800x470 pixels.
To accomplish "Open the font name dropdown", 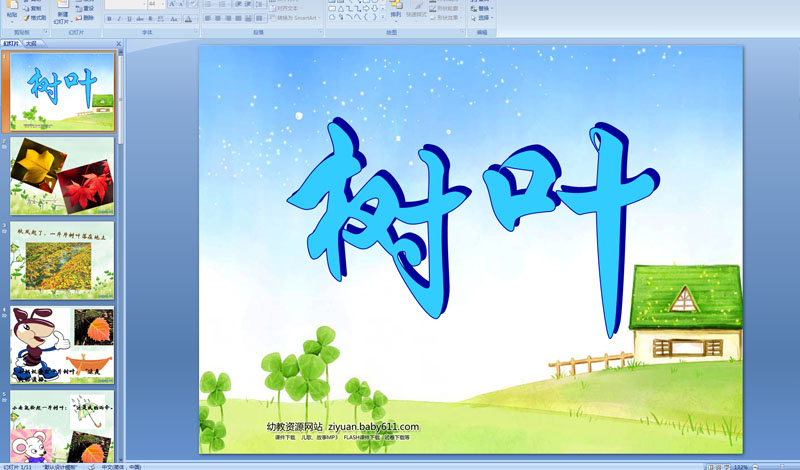I will pos(144,4).
